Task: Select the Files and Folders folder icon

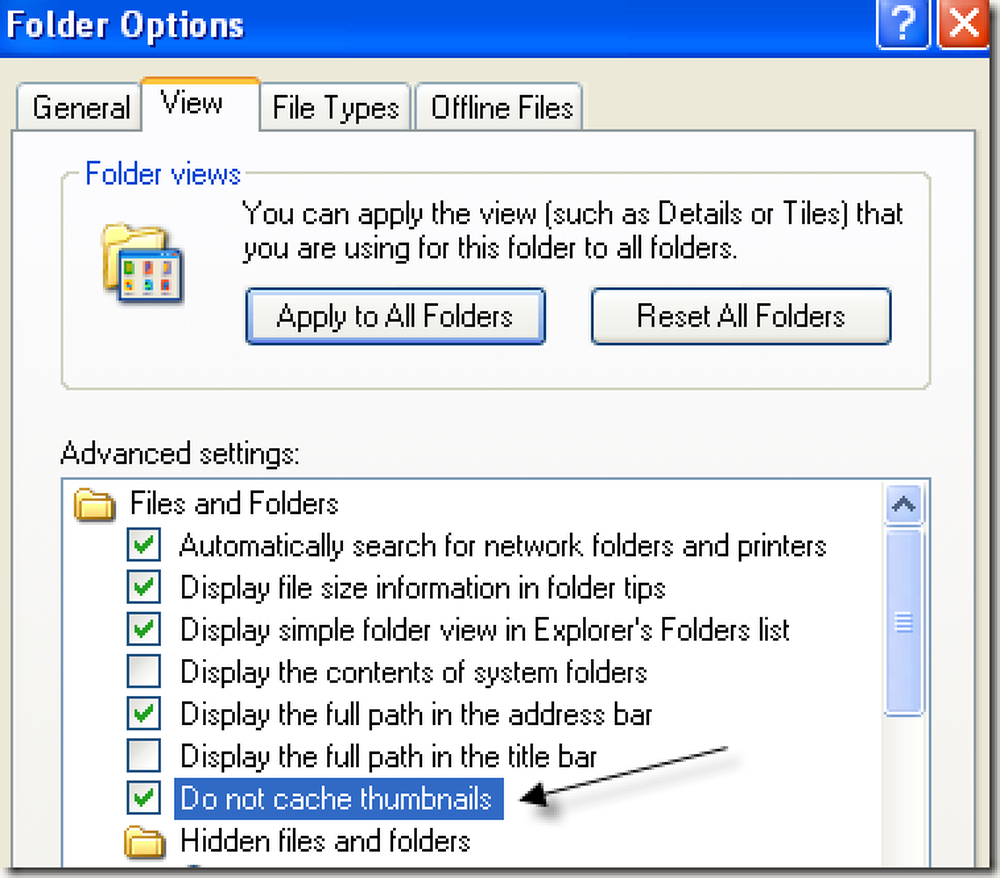Action: tap(94, 505)
